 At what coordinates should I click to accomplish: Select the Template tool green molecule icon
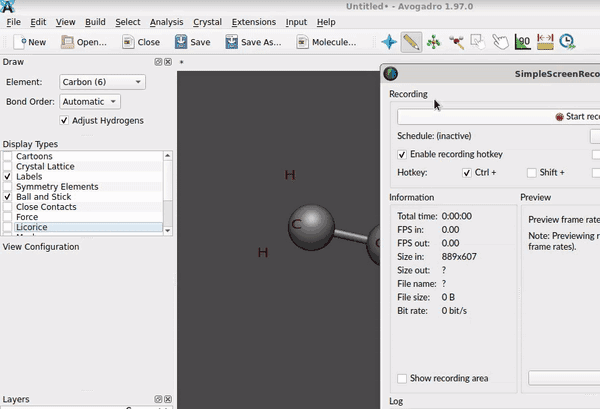click(x=434, y=42)
